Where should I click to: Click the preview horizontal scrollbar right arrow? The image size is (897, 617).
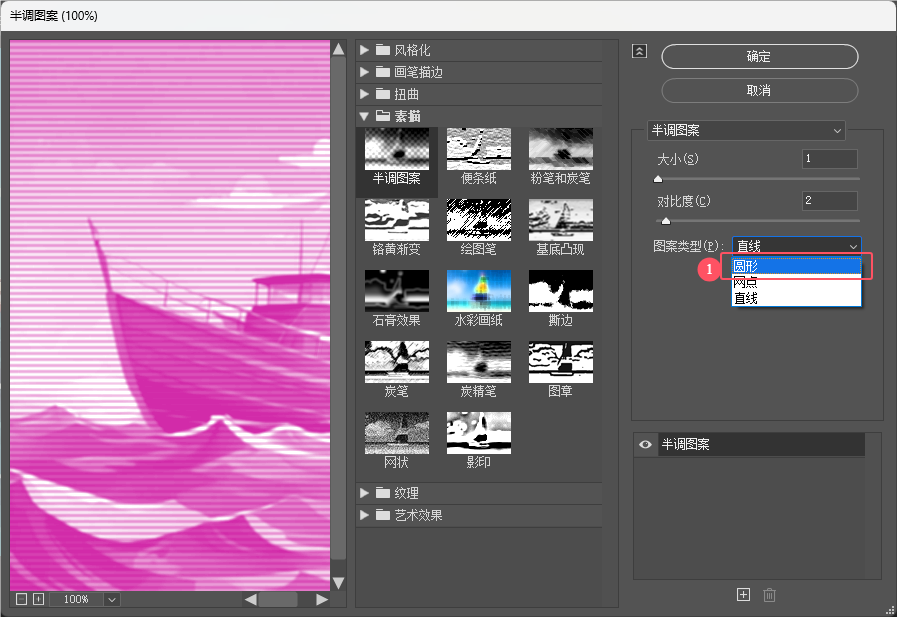[x=322, y=599]
